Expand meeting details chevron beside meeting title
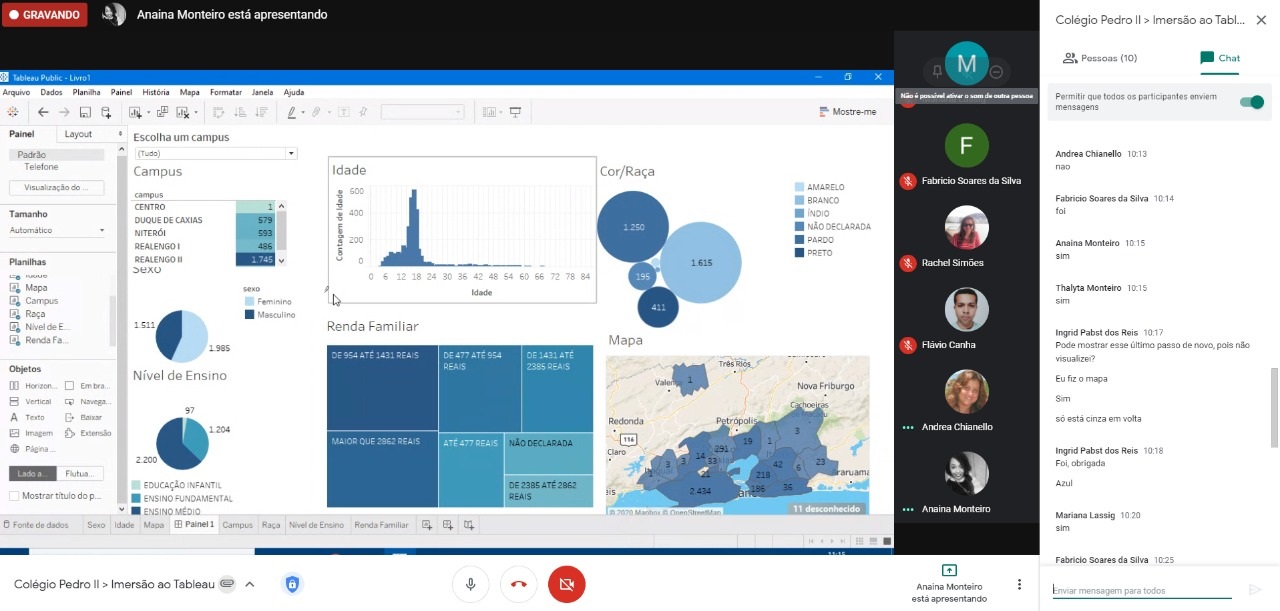 (x=250, y=584)
